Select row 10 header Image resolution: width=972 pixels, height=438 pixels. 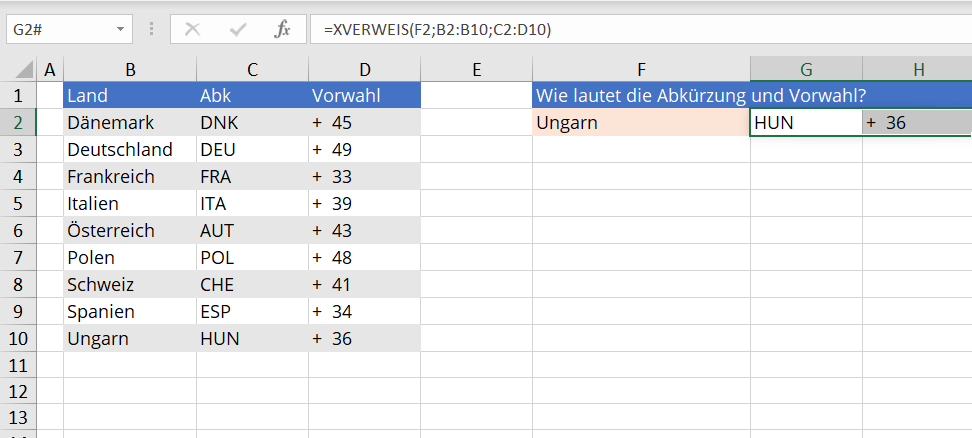coord(18,338)
